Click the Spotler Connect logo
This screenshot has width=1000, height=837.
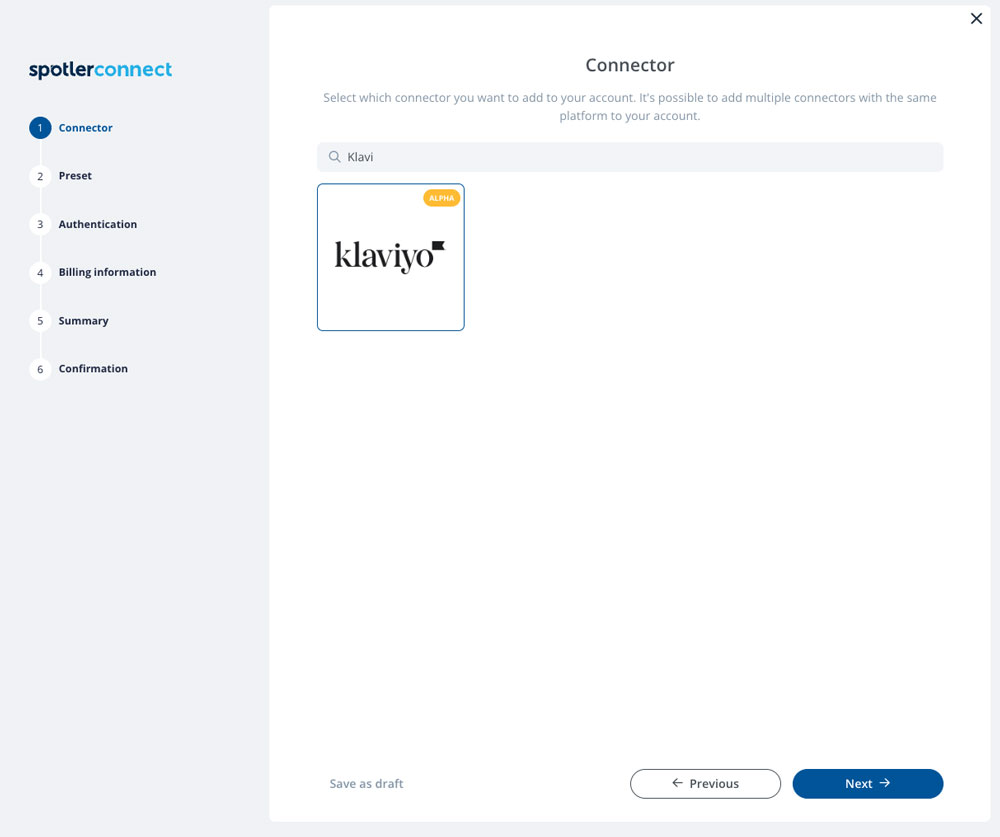coord(100,70)
